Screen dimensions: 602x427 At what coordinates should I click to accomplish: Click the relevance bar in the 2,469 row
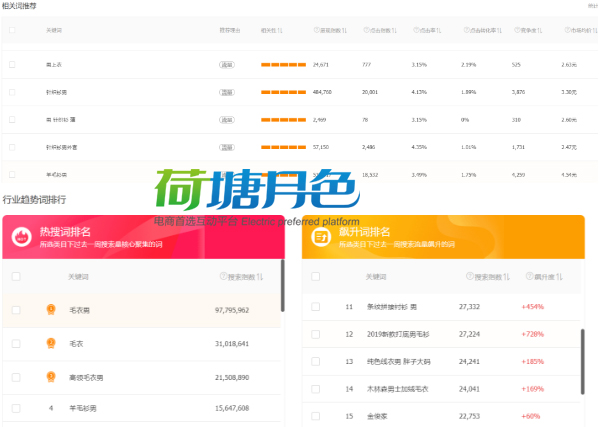point(283,119)
